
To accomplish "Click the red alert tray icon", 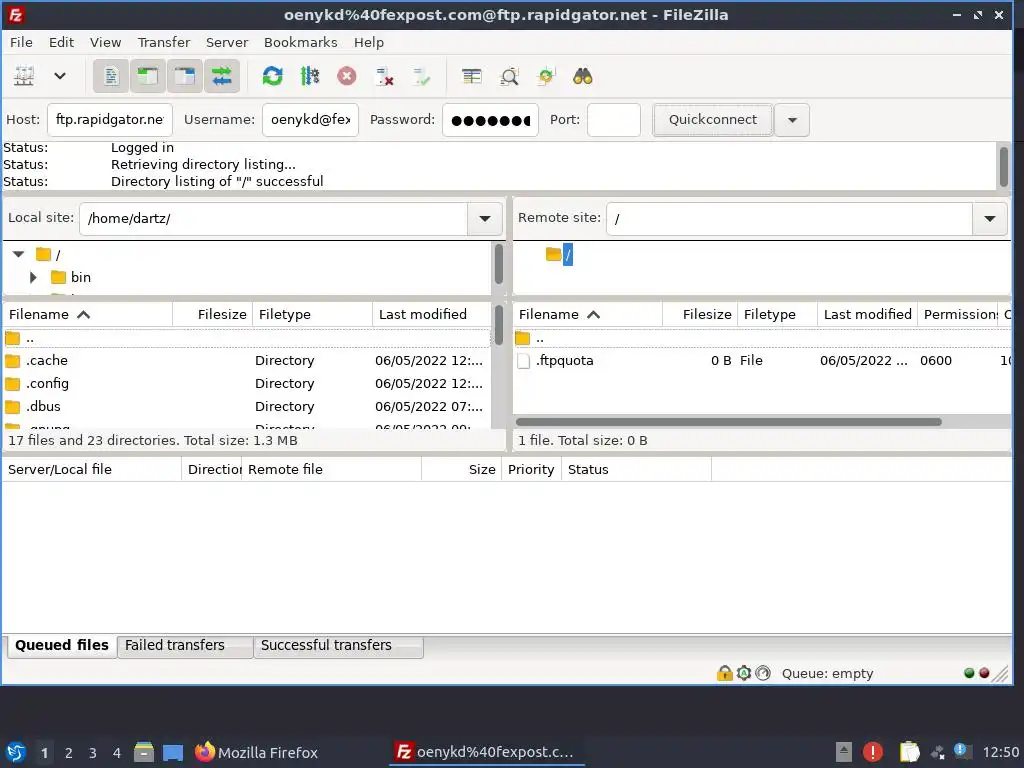I will [x=872, y=752].
